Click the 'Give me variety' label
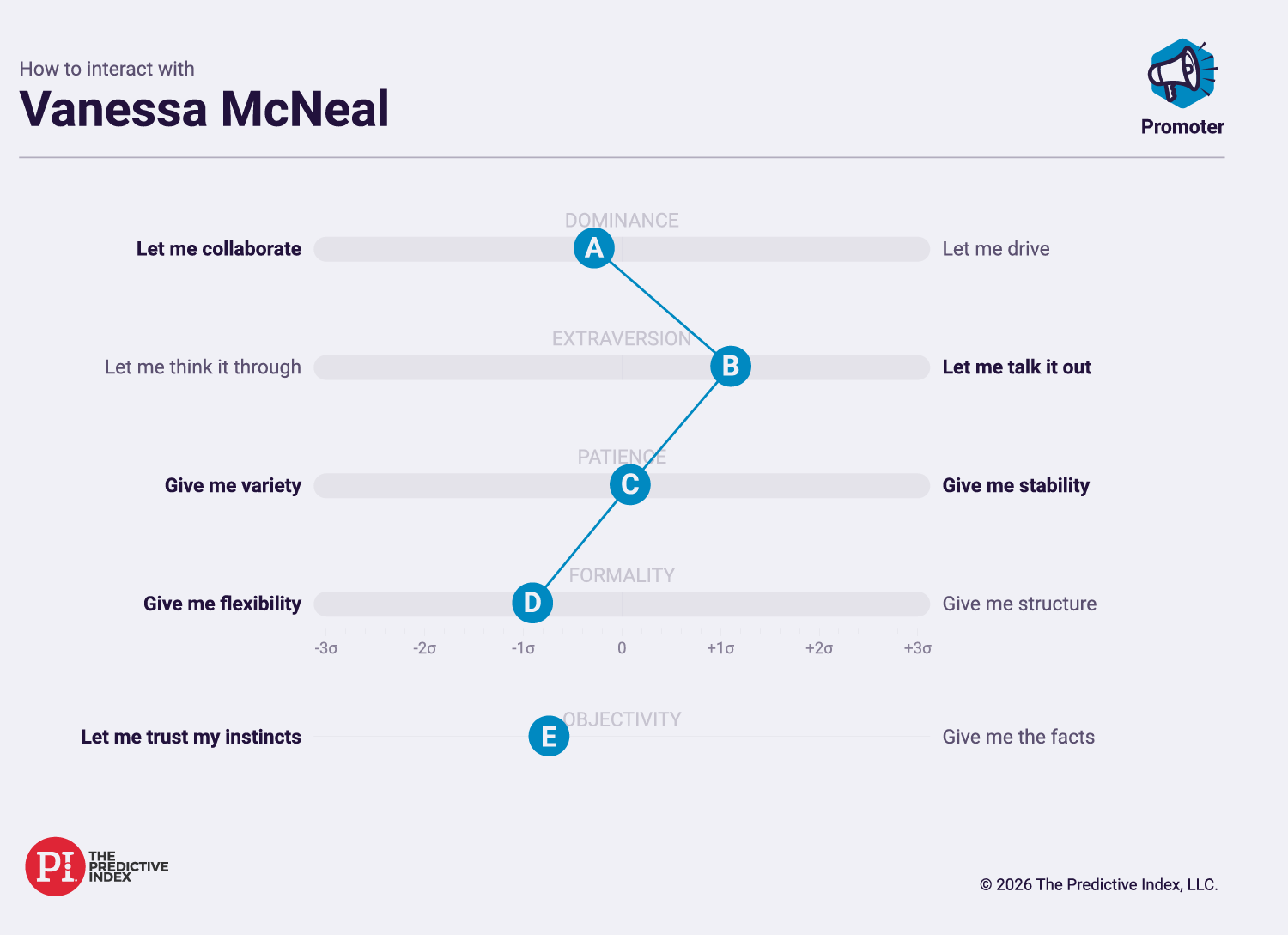Viewport: 1288px width, 935px height. point(233,486)
